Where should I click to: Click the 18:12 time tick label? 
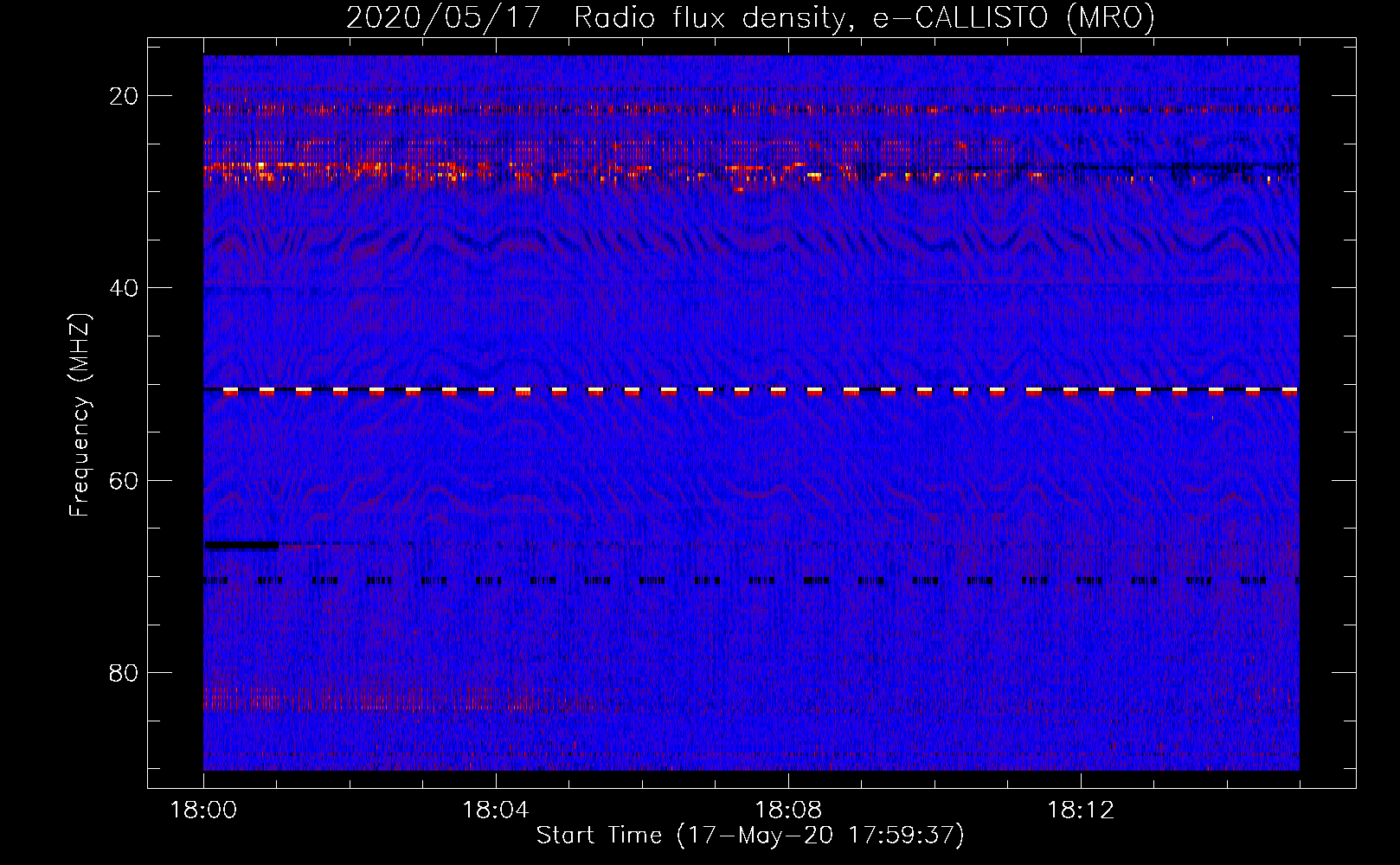pyautogui.click(x=1081, y=811)
